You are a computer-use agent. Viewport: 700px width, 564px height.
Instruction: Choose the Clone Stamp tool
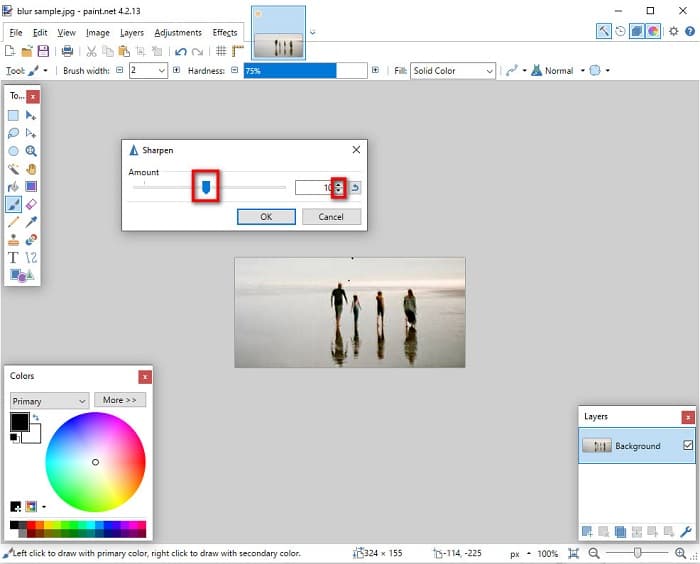click(x=14, y=240)
